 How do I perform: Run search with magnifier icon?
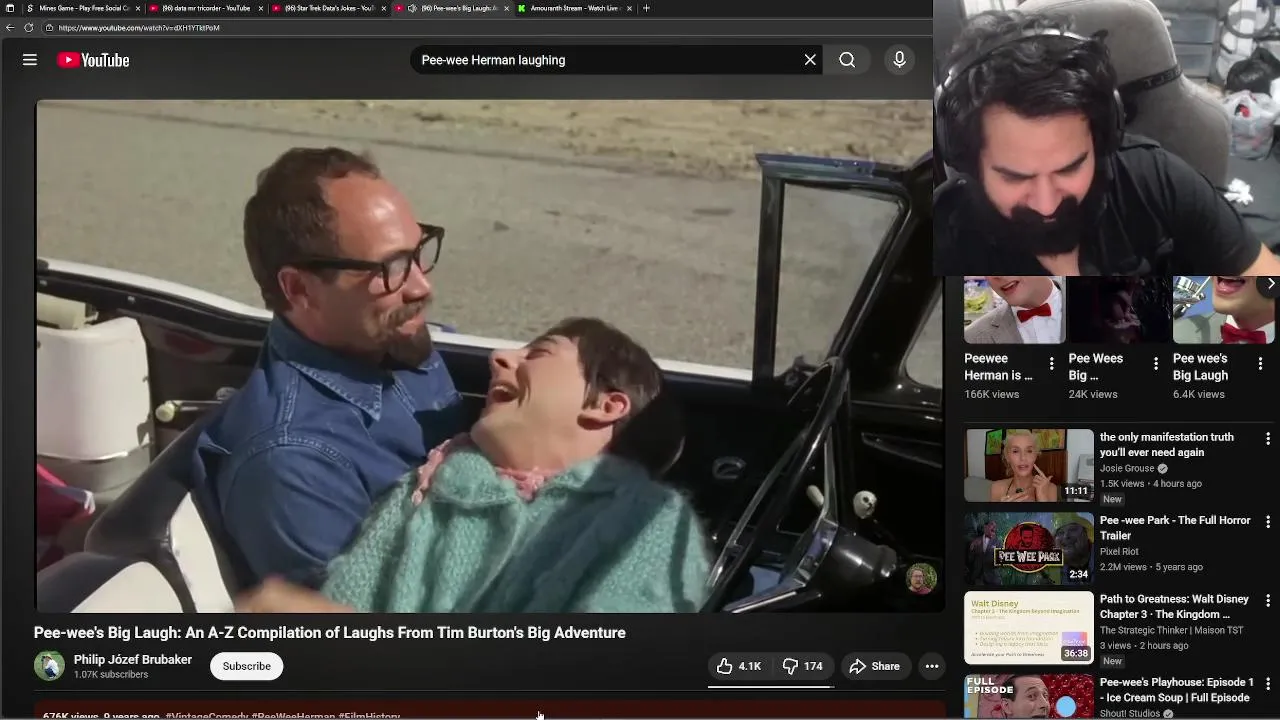click(x=847, y=60)
